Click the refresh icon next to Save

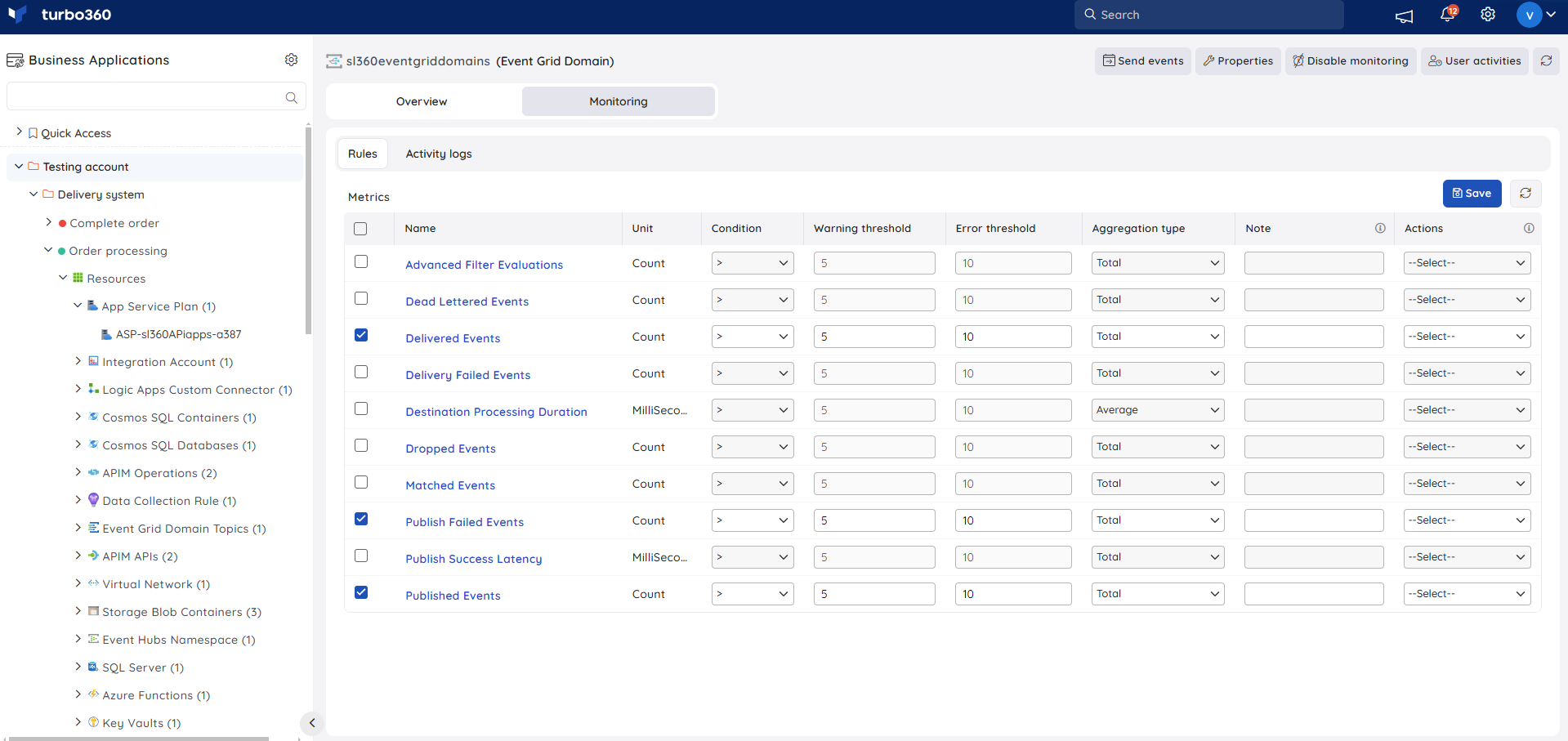pos(1525,194)
